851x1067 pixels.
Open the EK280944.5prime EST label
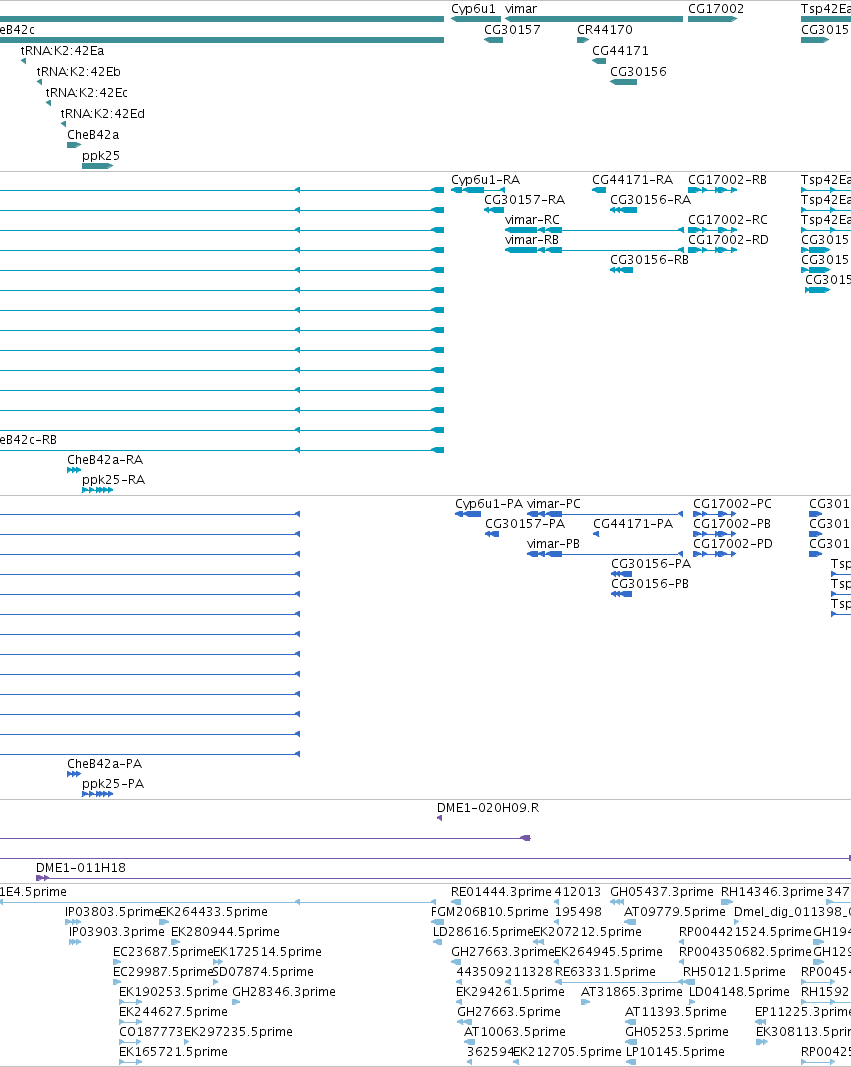pyautogui.click(x=225, y=932)
